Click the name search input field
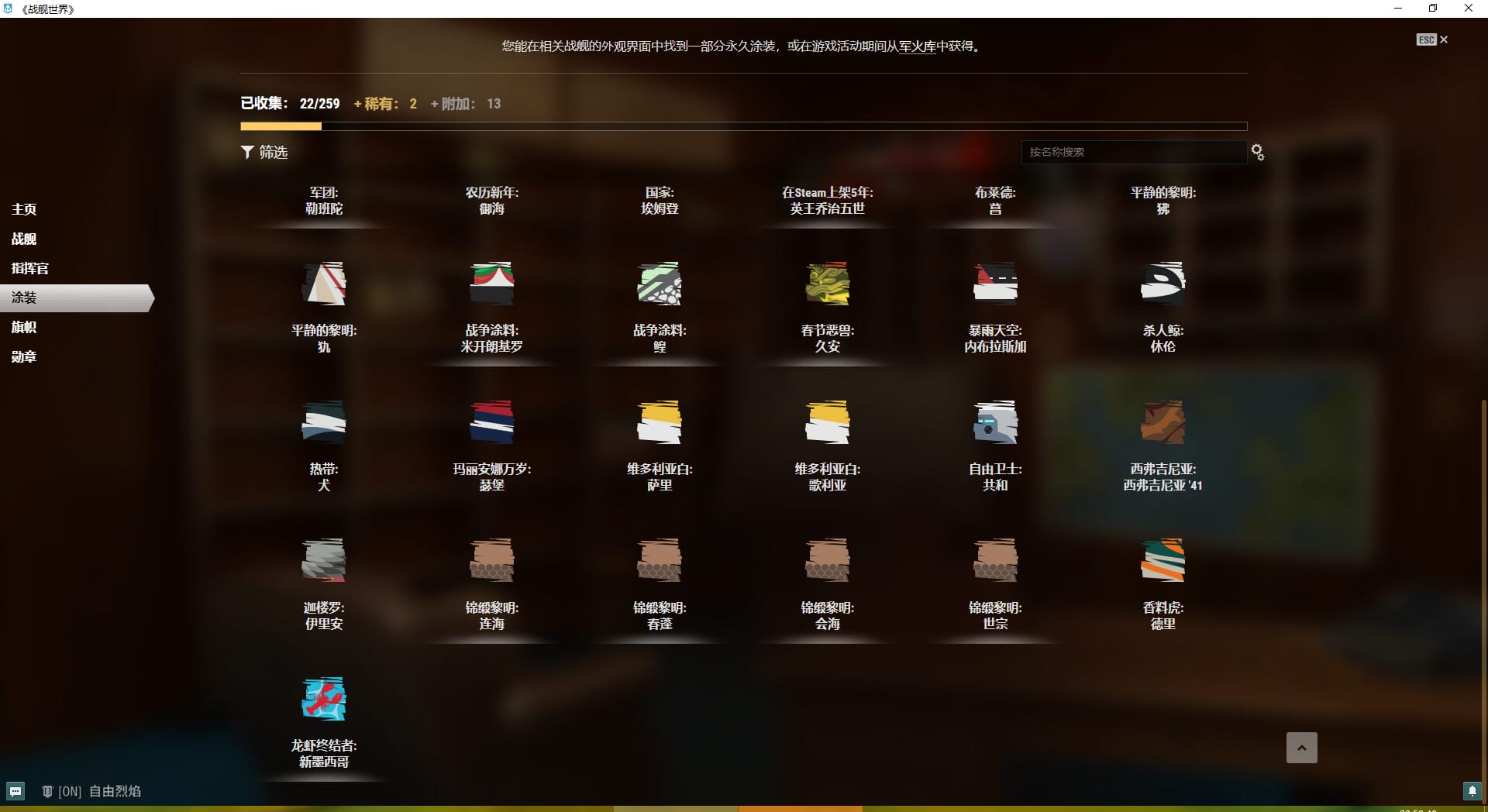This screenshot has height=812, width=1488. click(1133, 153)
